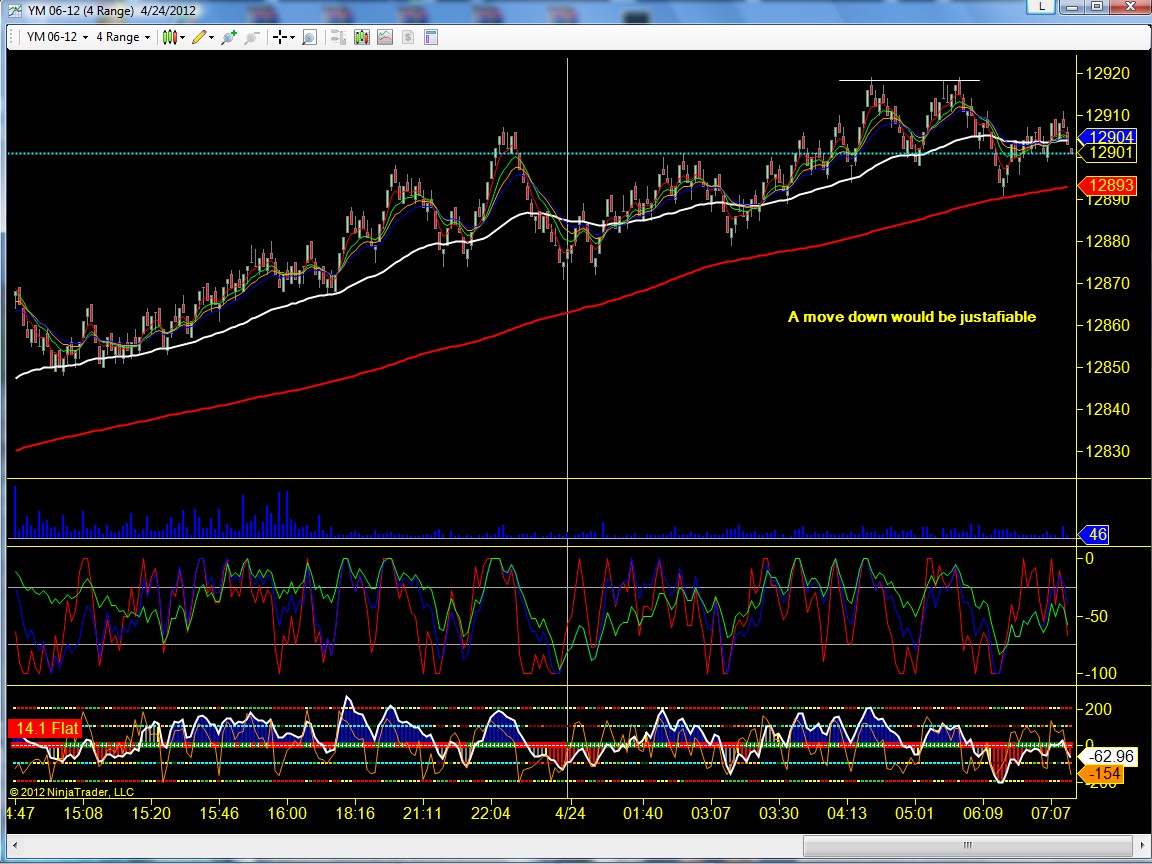Click the 04:13 time axis label

click(847, 813)
